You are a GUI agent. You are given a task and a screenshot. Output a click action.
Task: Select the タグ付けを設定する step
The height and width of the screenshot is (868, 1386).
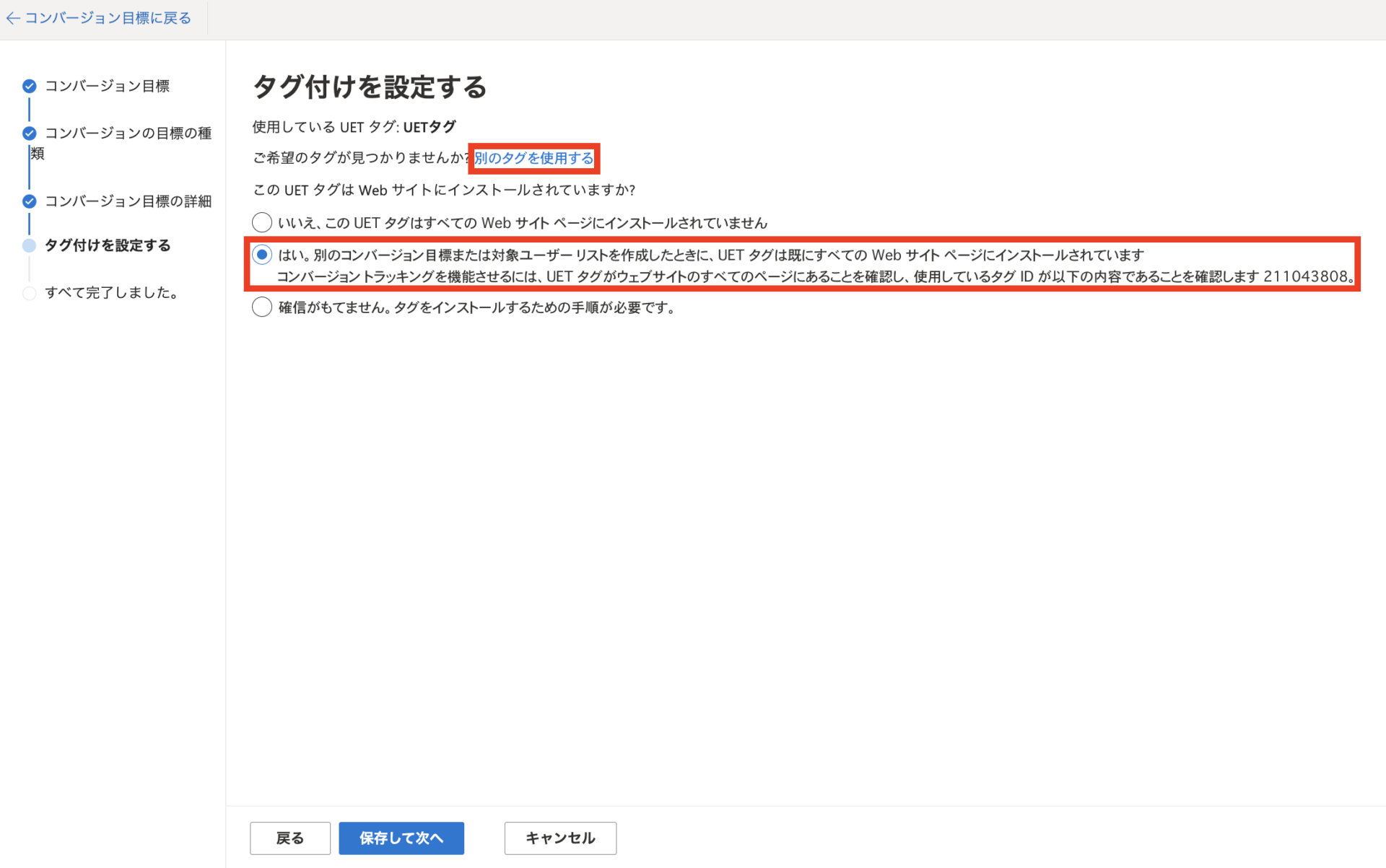pos(108,245)
